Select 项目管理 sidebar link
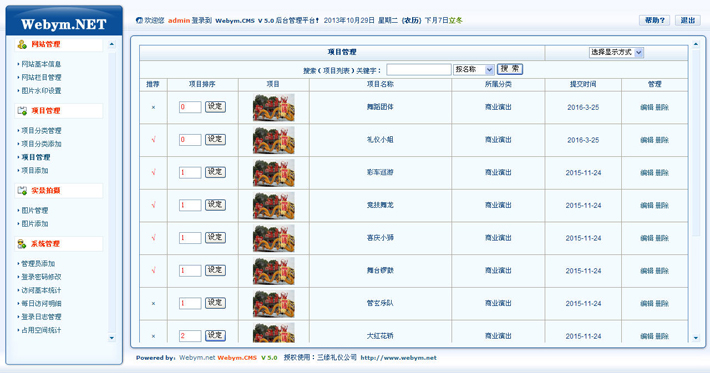 [36, 157]
